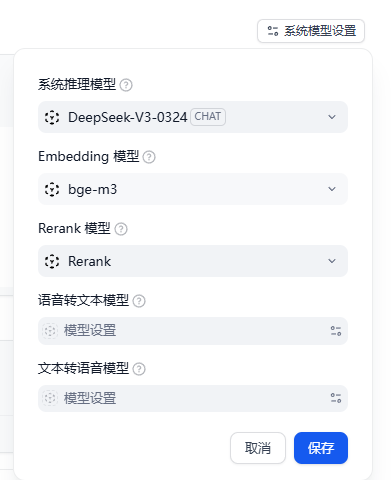Image resolution: width=391 pixels, height=480 pixels.
Task: Click bge-m3 provider logo icon
Action: pyautogui.click(x=52, y=189)
